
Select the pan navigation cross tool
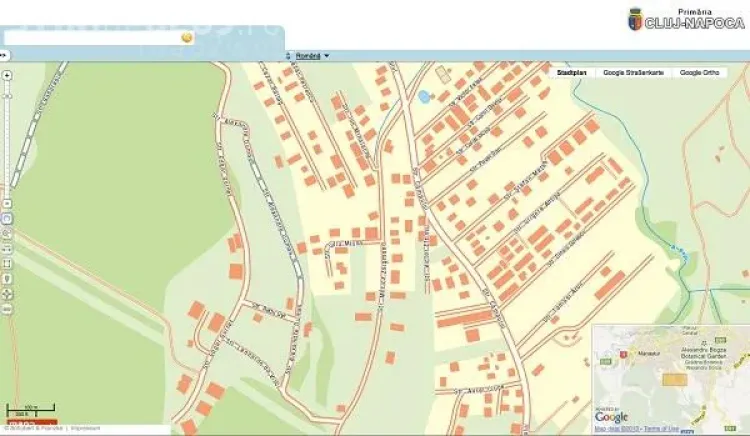(7, 294)
